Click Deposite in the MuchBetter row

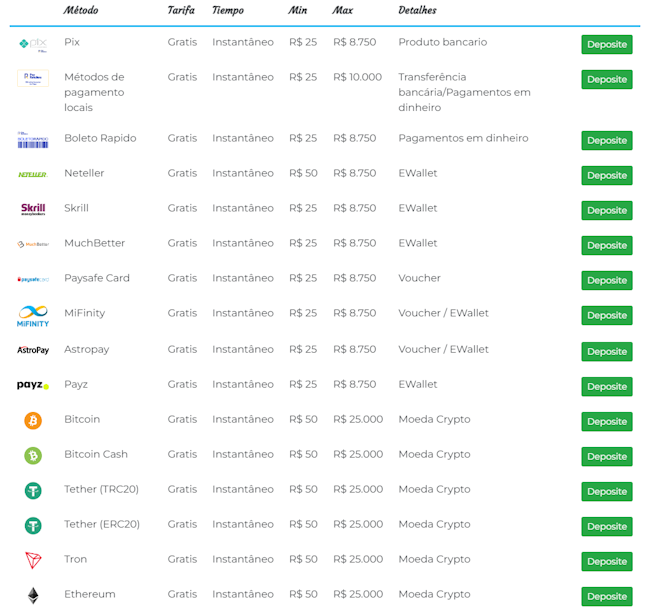(x=607, y=245)
